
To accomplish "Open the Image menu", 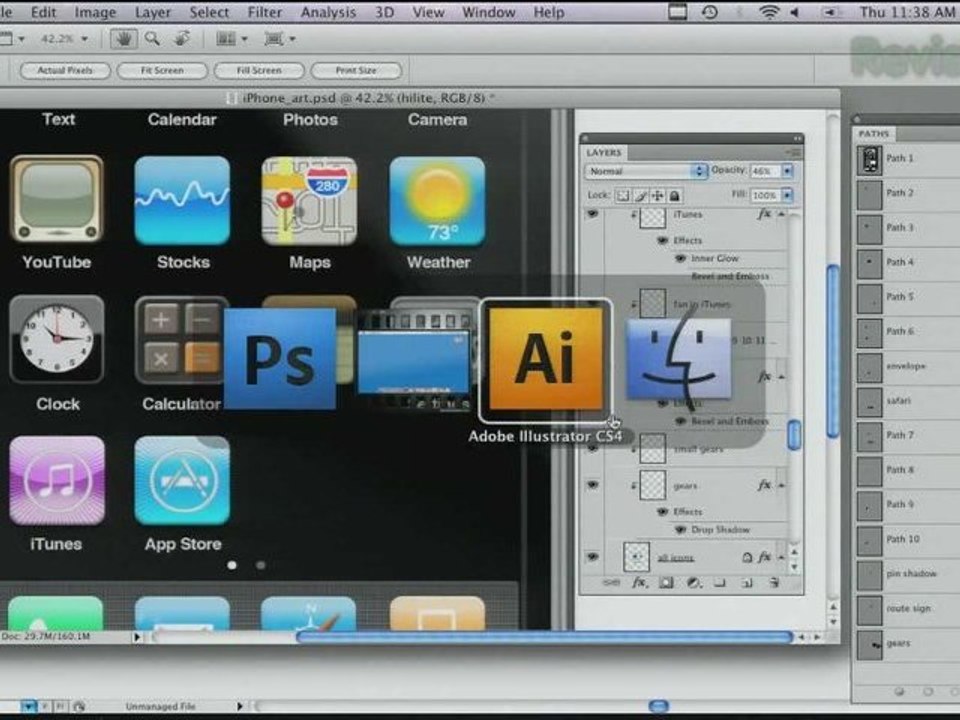I will [95, 12].
